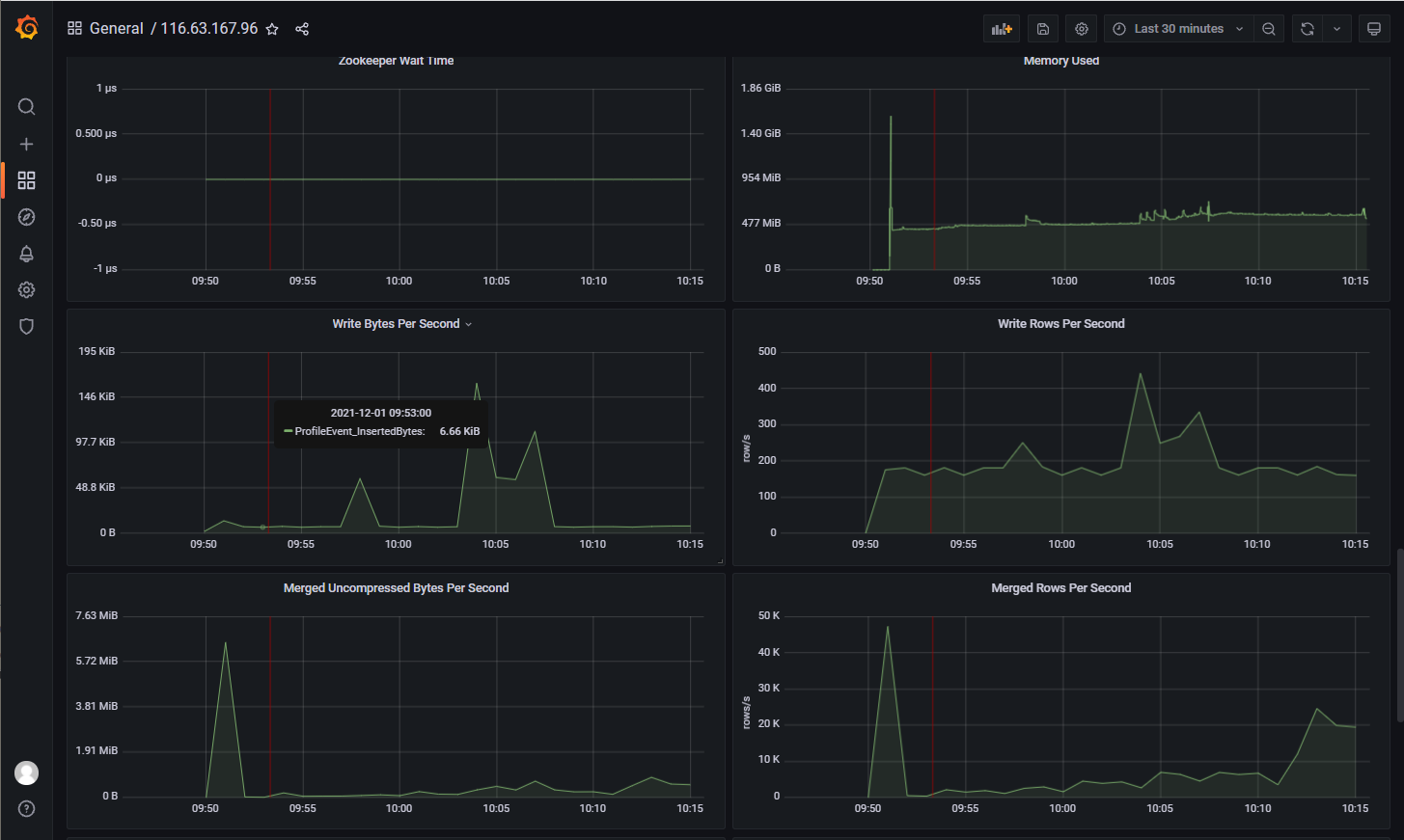Viewport: 1404px width, 840px height.
Task: Open the Alerting bell icon
Action: coord(27,254)
